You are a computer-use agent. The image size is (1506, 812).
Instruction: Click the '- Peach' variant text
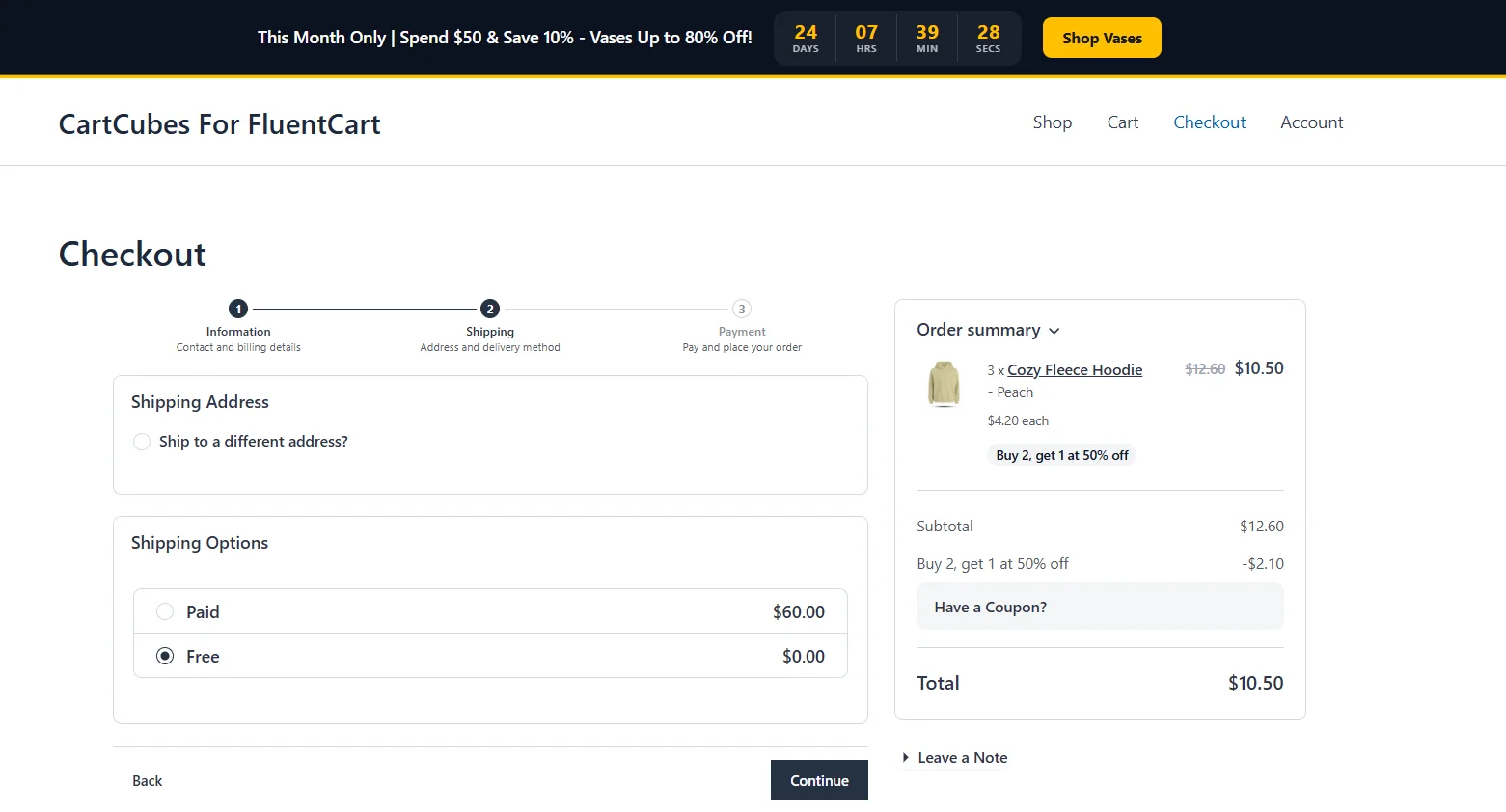pos(1010,392)
